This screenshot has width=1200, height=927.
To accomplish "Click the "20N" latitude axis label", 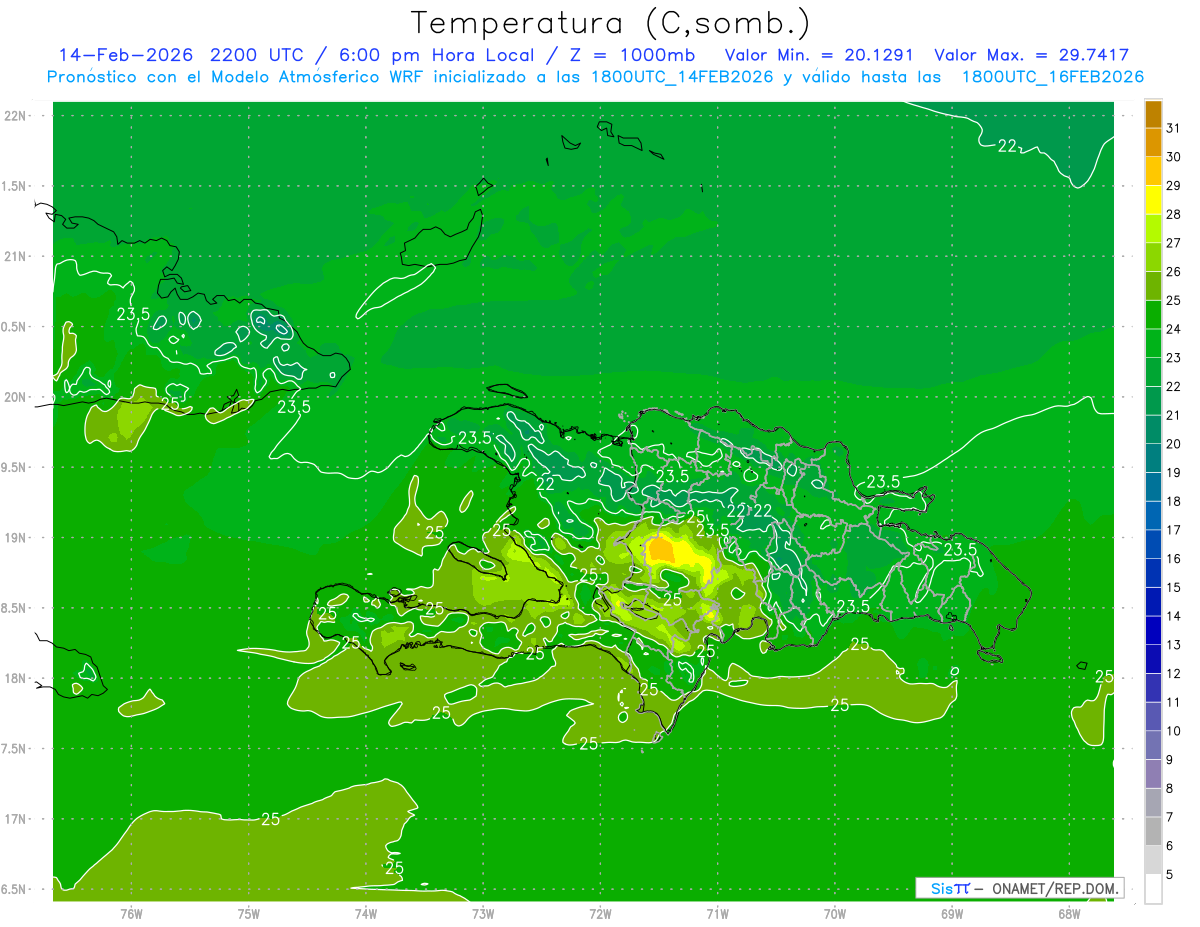I will pos(17,397).
